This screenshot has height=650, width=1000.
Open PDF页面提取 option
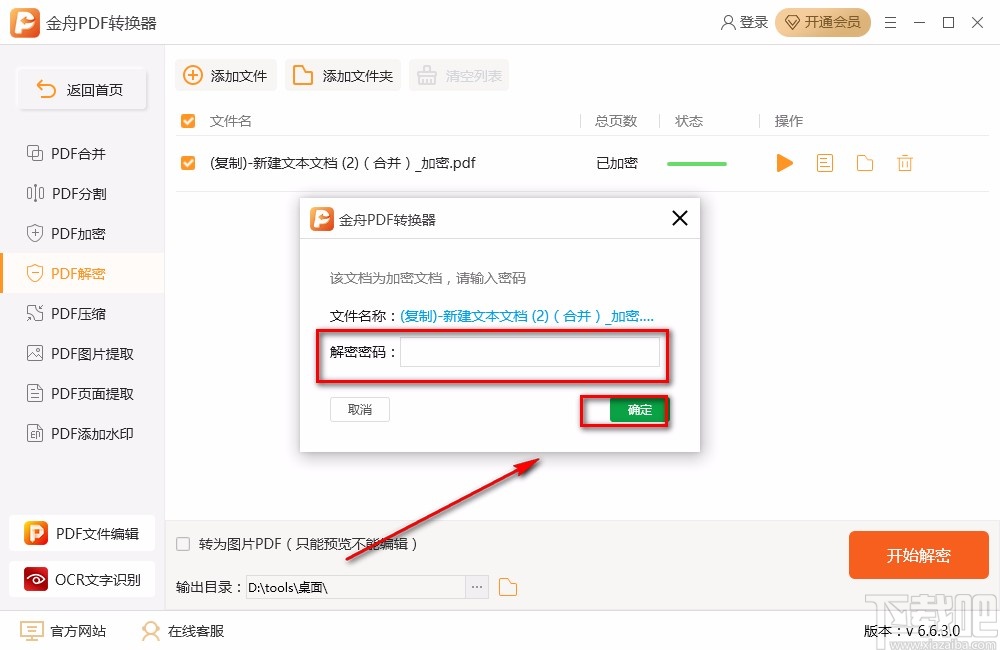80,394
